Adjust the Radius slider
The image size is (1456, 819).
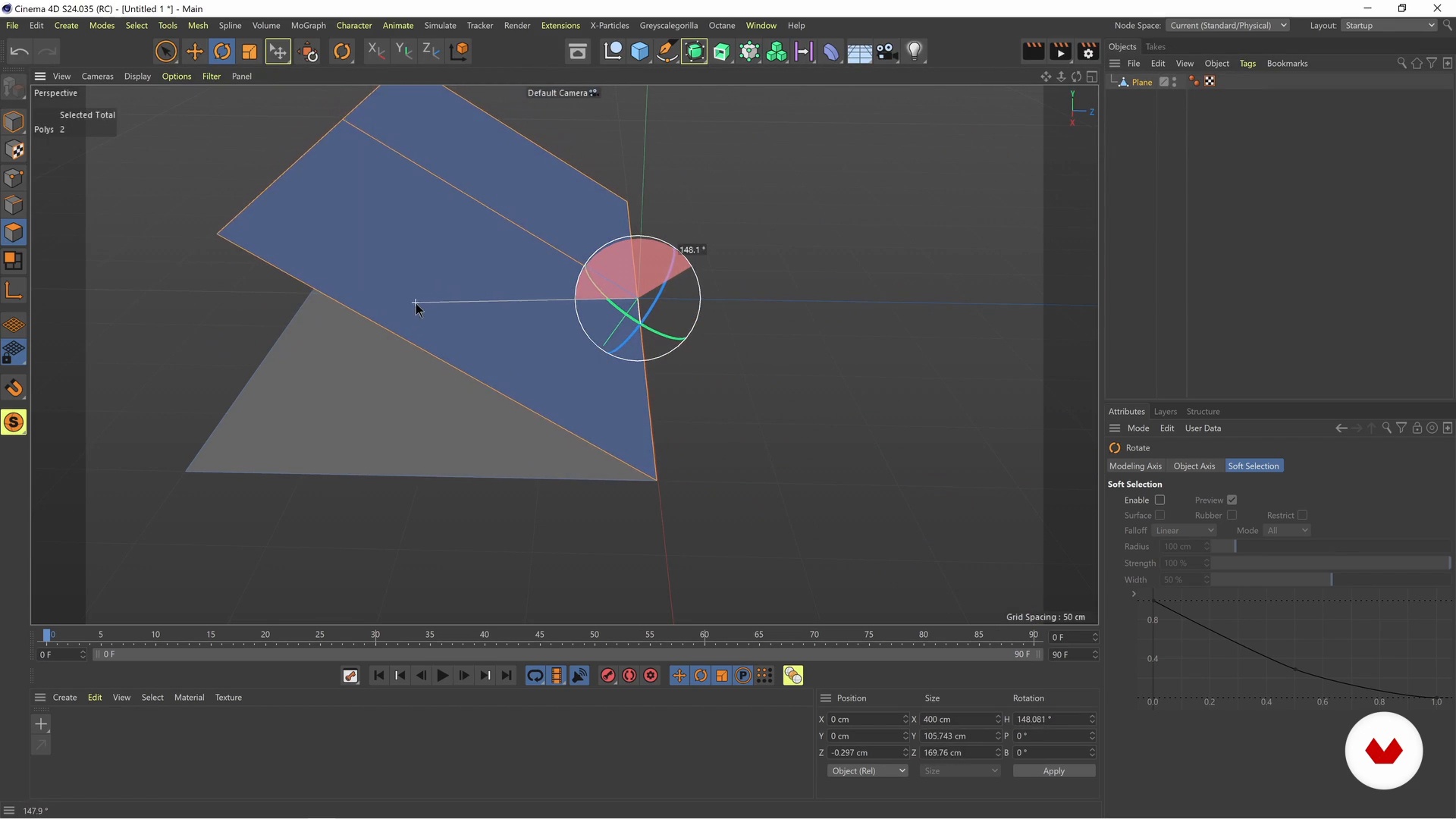tap(1332, 547)
